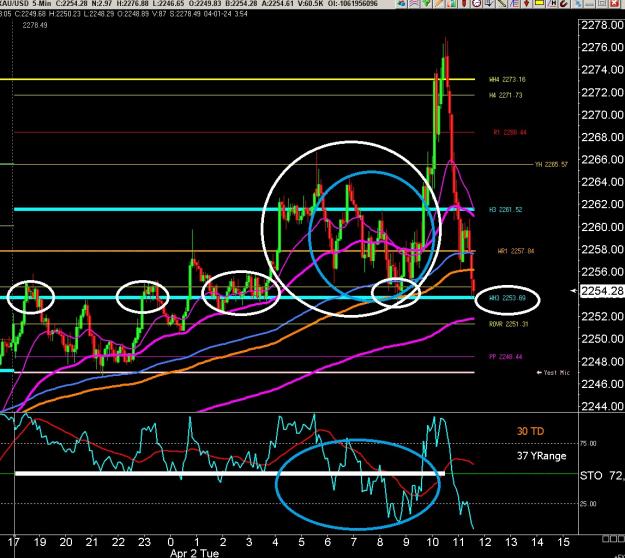
Task: Click the 25.00 stochastic level label
Action: click(588, 504)
